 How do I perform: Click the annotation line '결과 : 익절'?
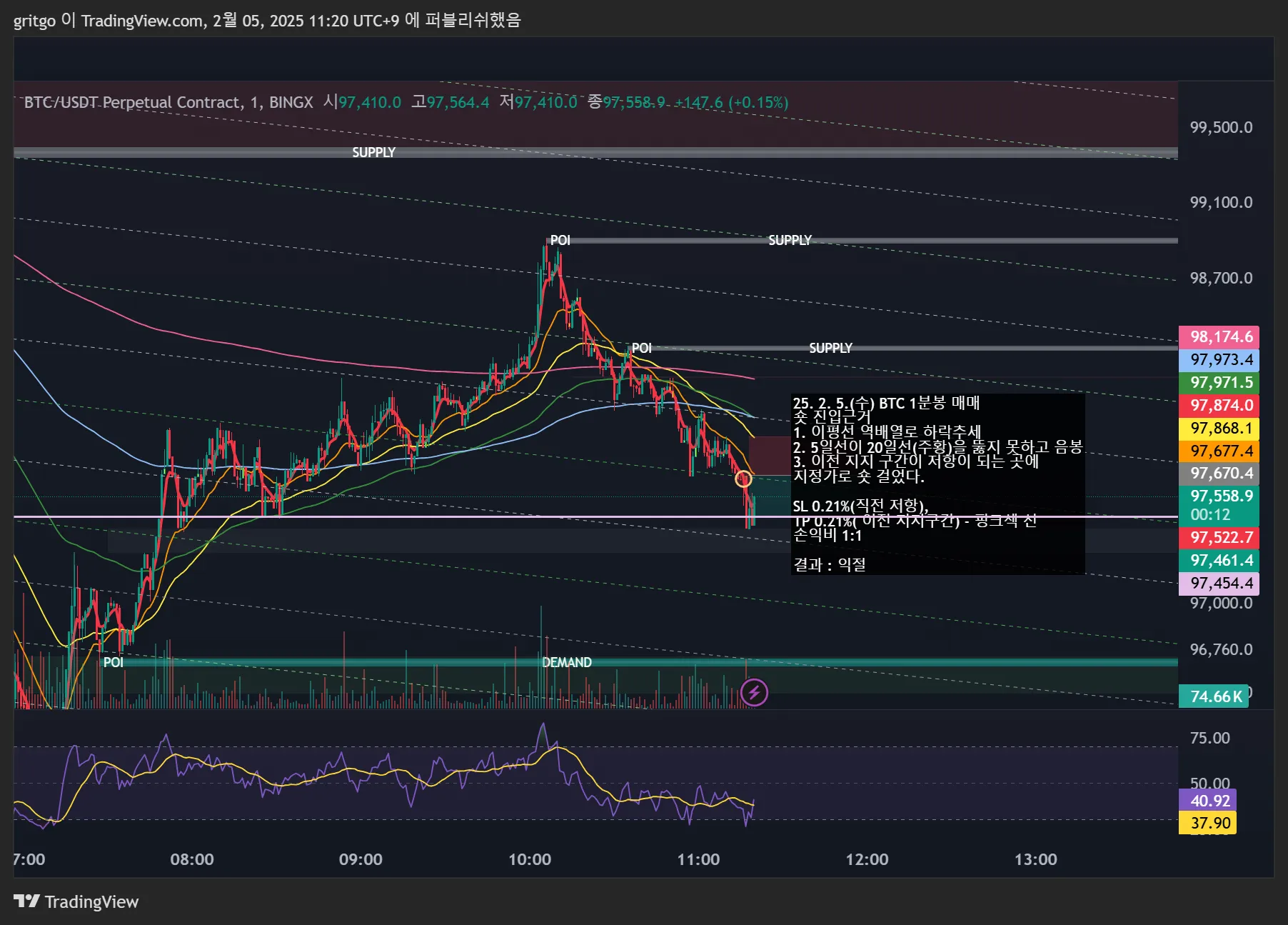coord(830,564)
